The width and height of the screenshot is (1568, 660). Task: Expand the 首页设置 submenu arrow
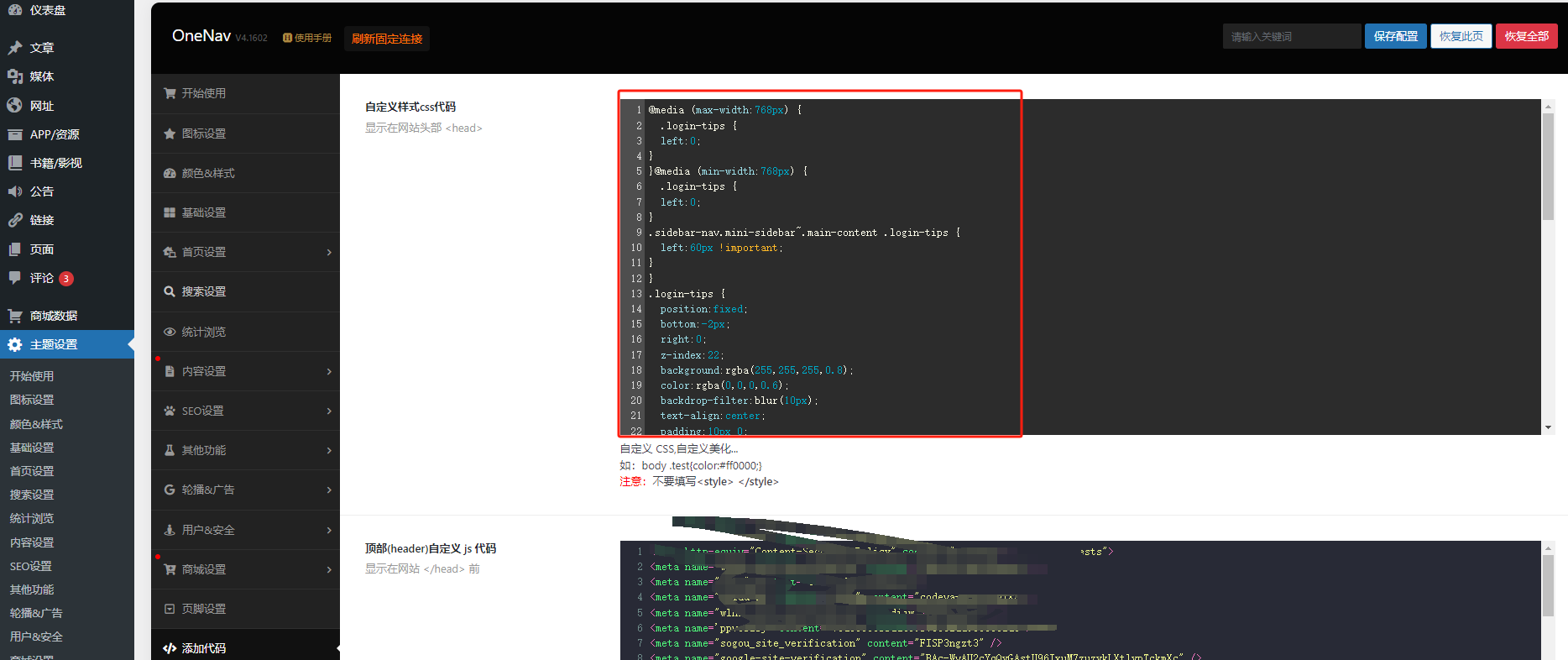[329, 252]
